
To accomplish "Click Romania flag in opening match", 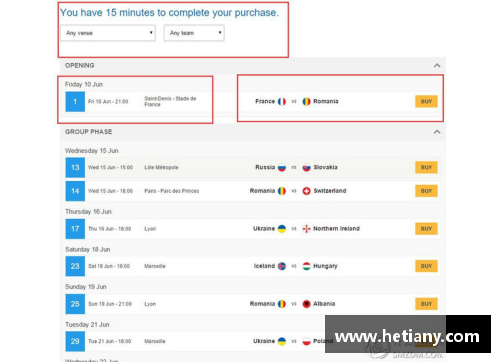I will pyautogui.click(x=306, y=101).
